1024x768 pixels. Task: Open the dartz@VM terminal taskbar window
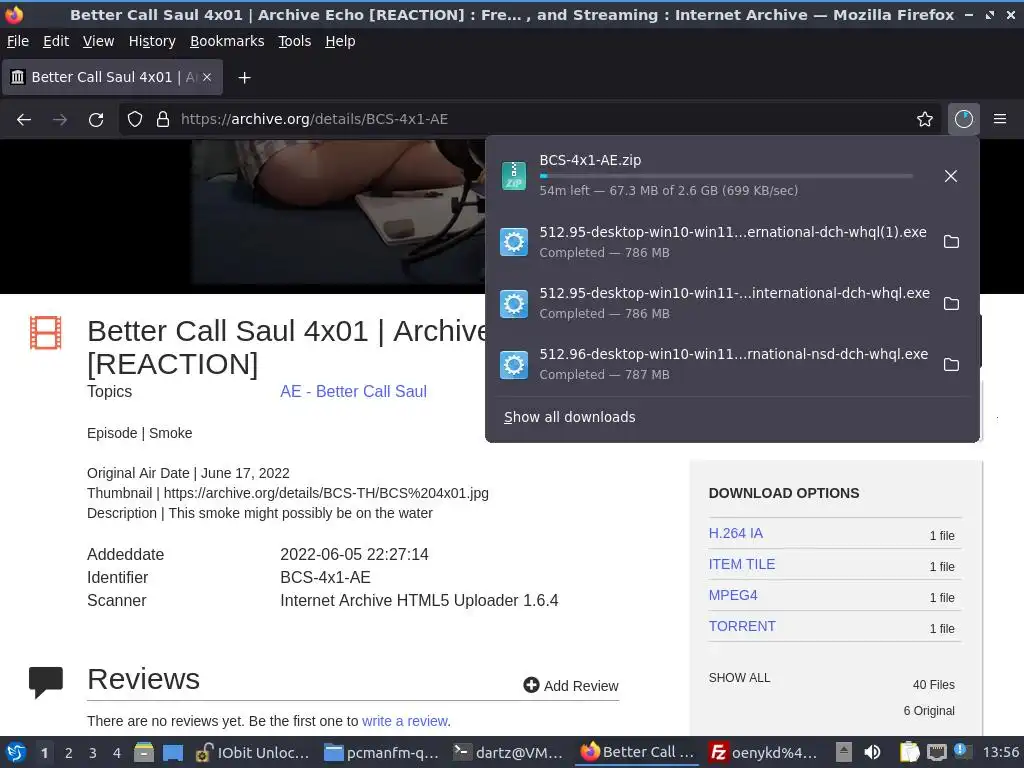509,752
